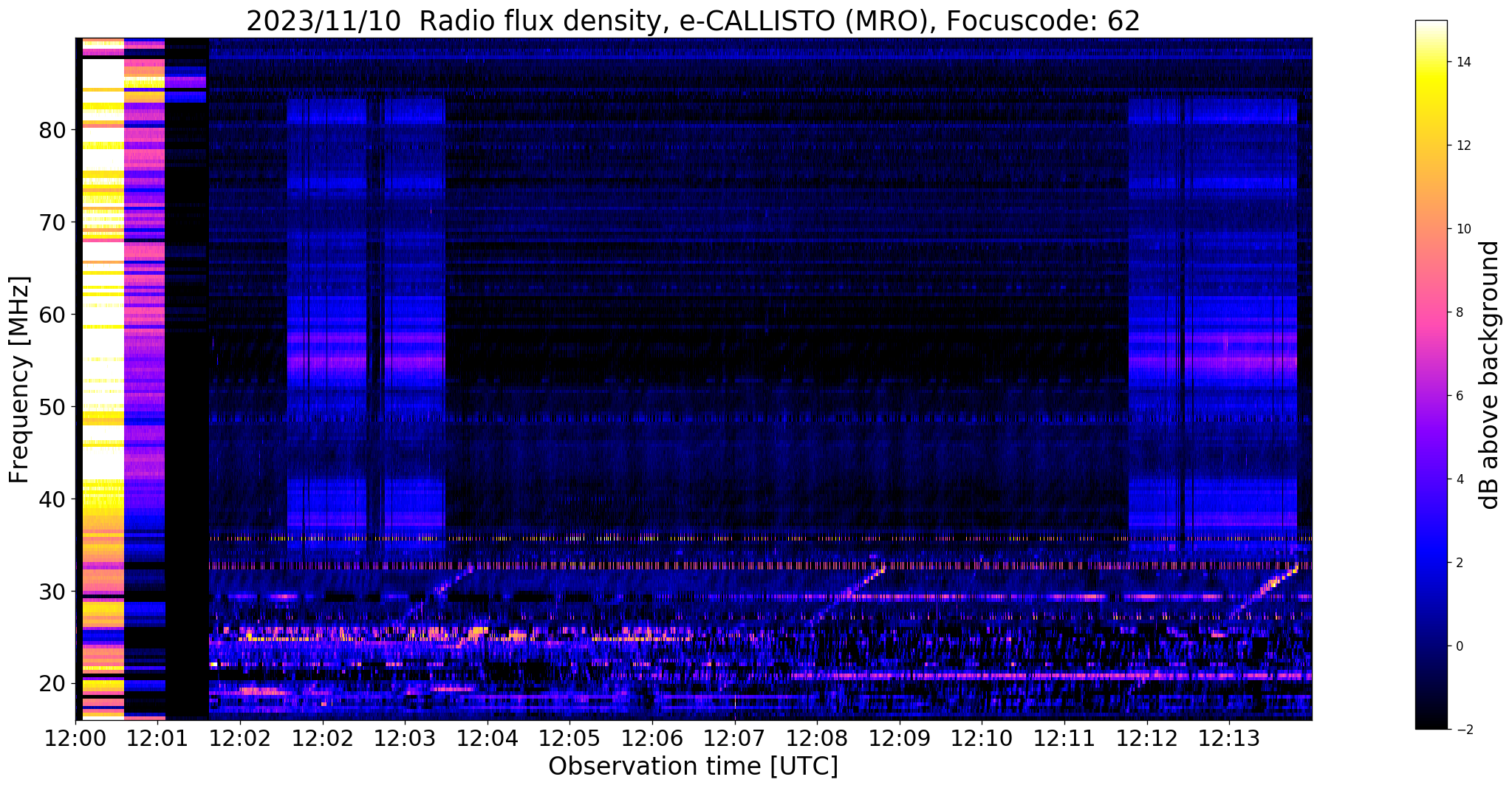
Task: Click the 12:12 time tick label
Action: tap(1147, 737)
